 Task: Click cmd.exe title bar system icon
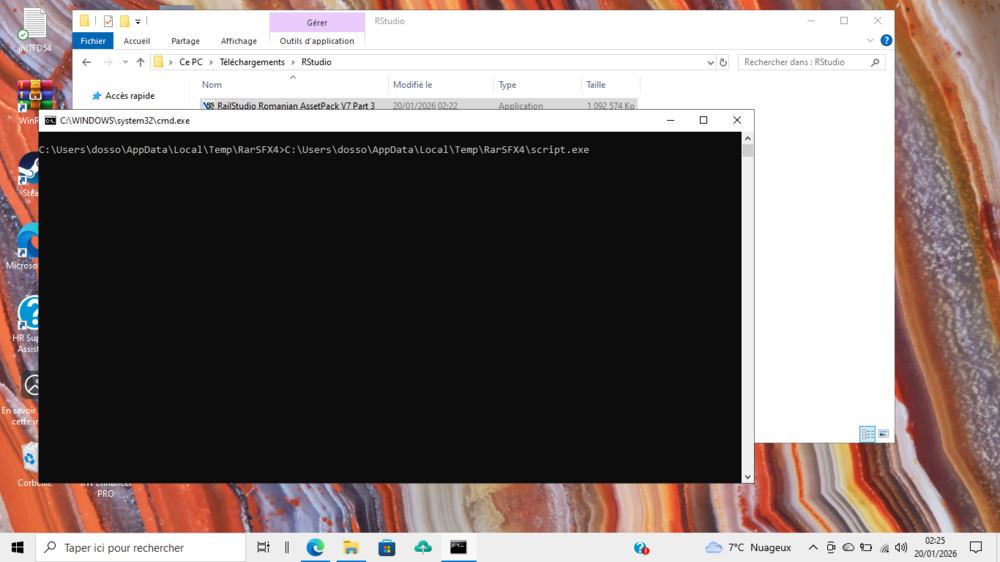(x=50, y=121)
